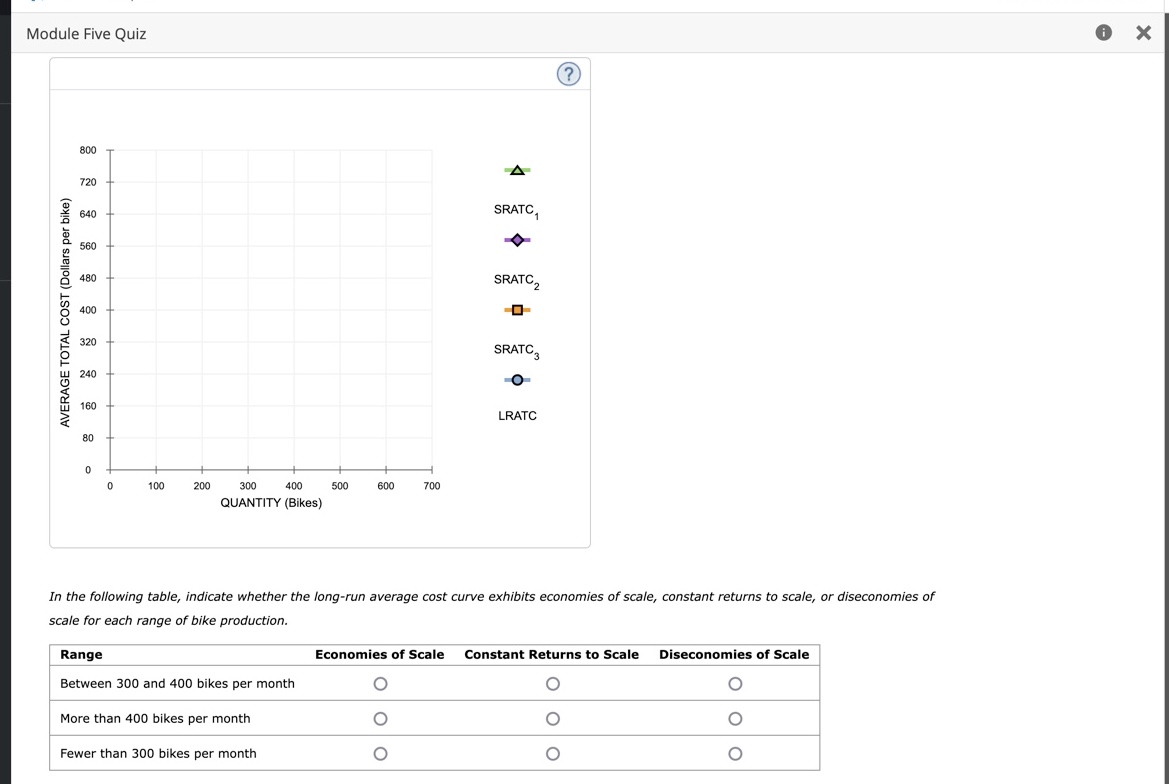Image resolution: width=1169 pixels, height=784 pixels.
Task: Click the SRATC1 legend label text
Action: click(516, 209)
